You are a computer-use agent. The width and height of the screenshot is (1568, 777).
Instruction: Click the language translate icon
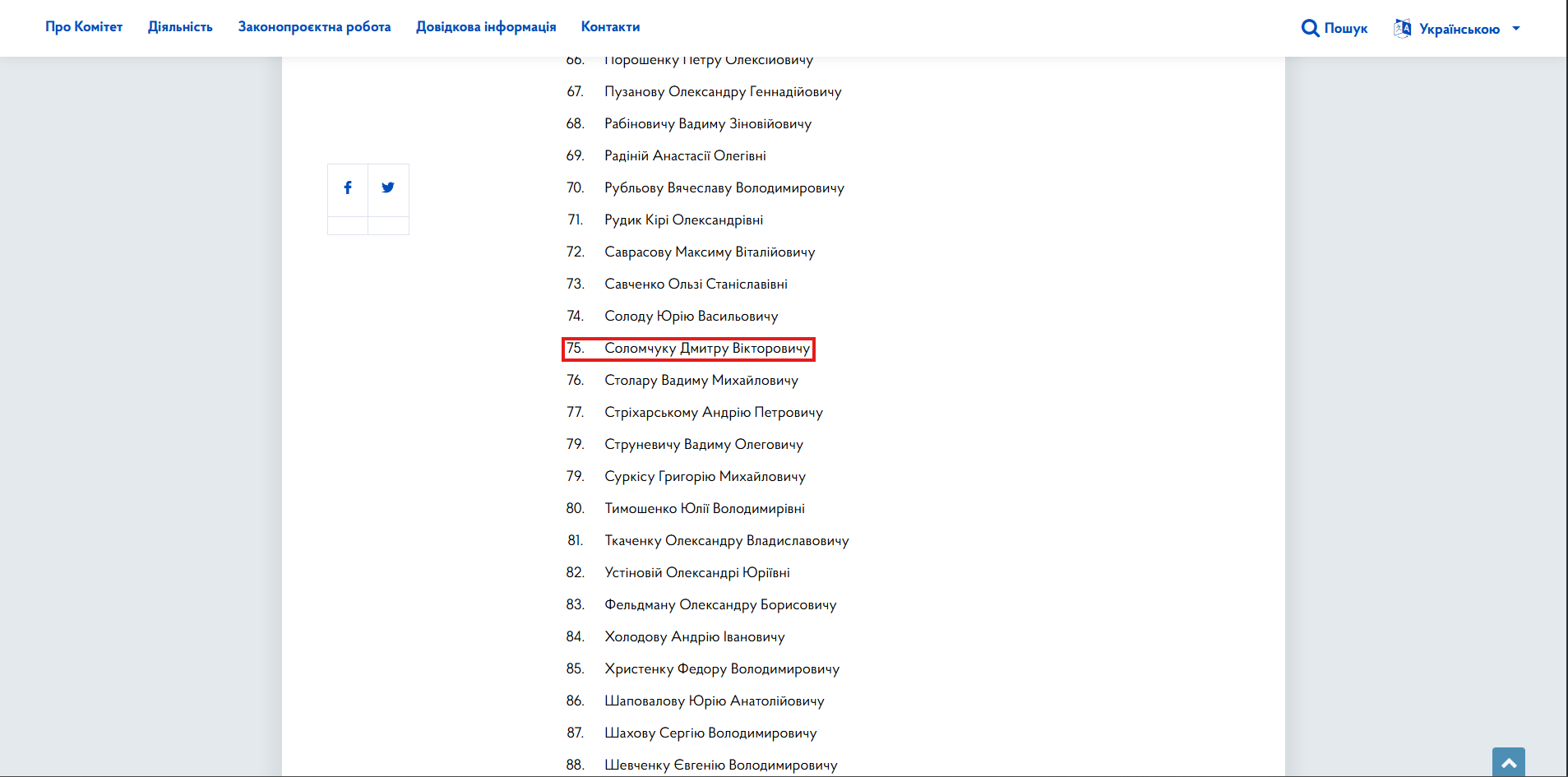click(x=1403, y=29)
